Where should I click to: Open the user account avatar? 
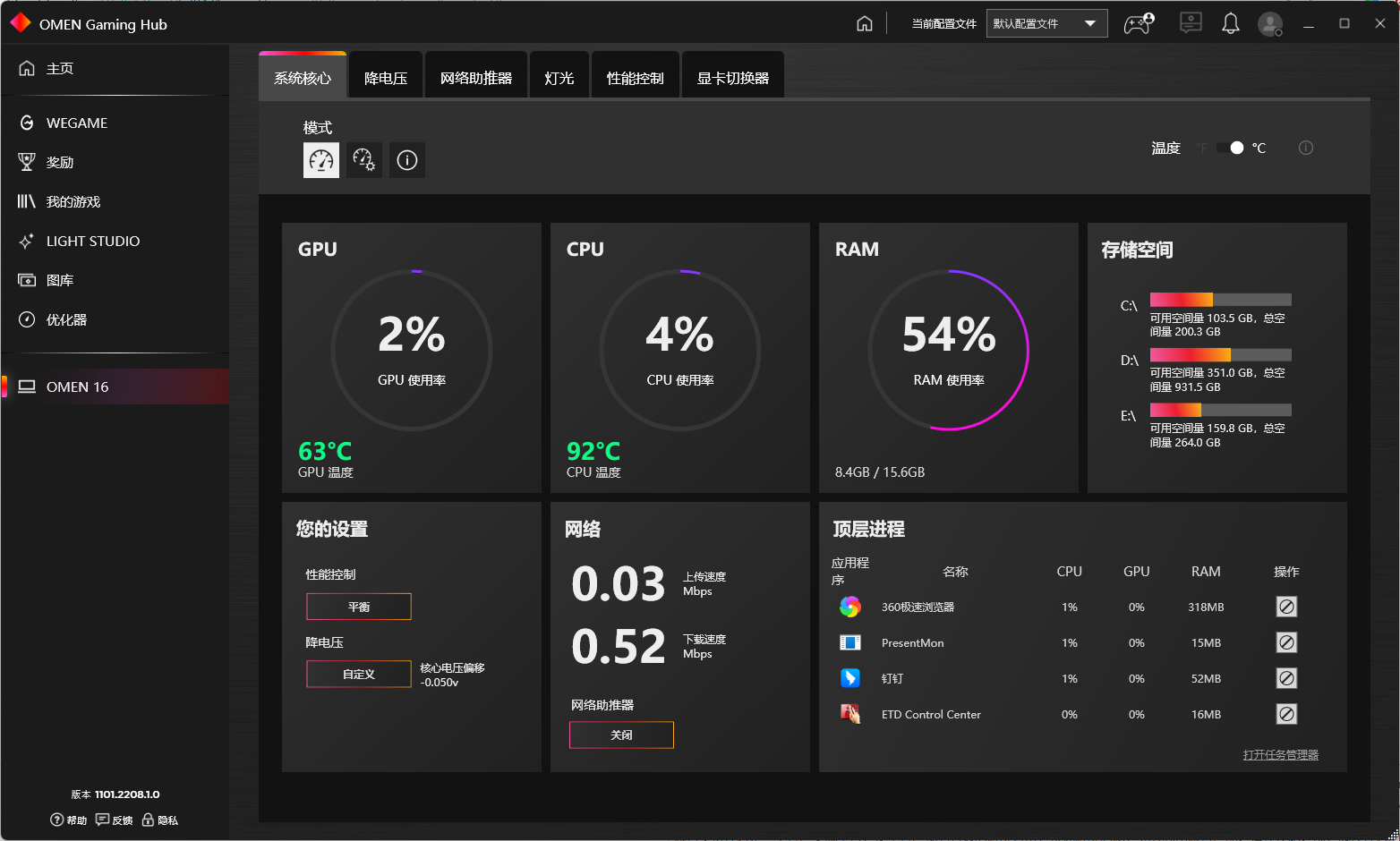(x=1270, y=24)
